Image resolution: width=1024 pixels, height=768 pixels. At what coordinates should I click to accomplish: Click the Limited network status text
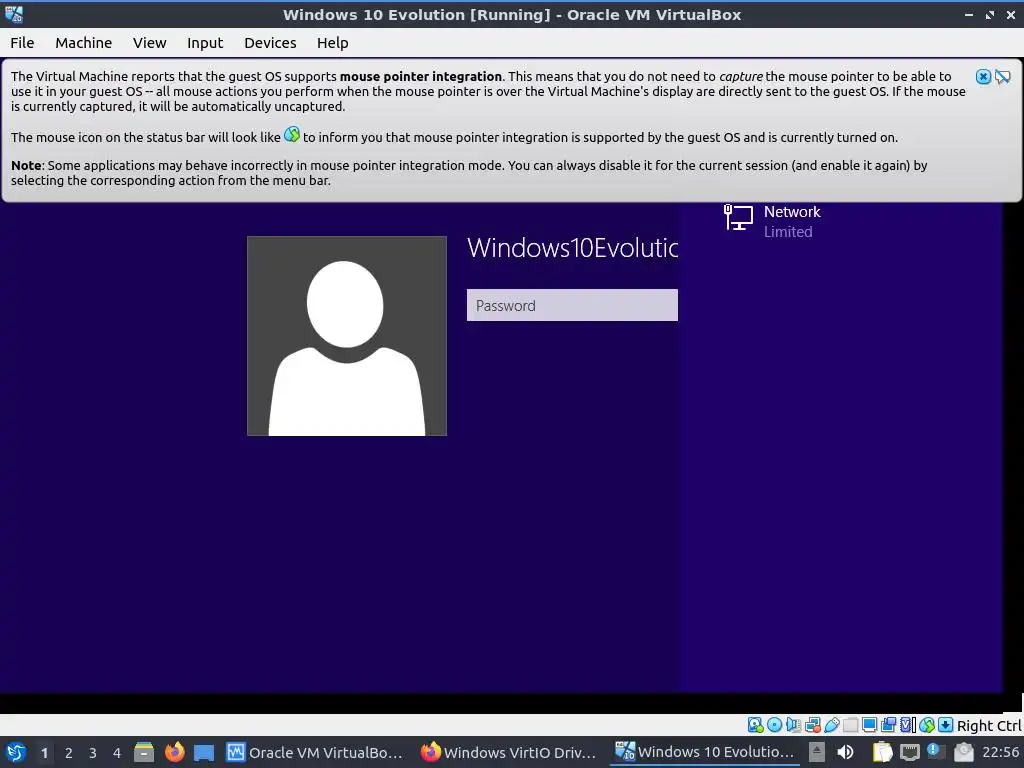pyautogui.click(x=788, y=232)
